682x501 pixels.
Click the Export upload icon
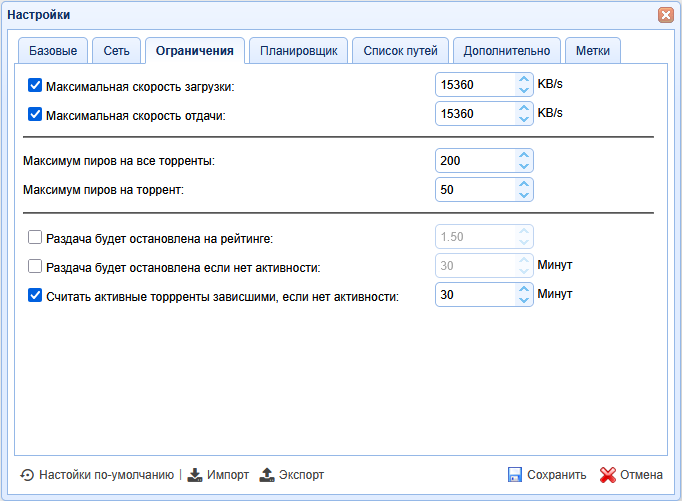[267, 475]
